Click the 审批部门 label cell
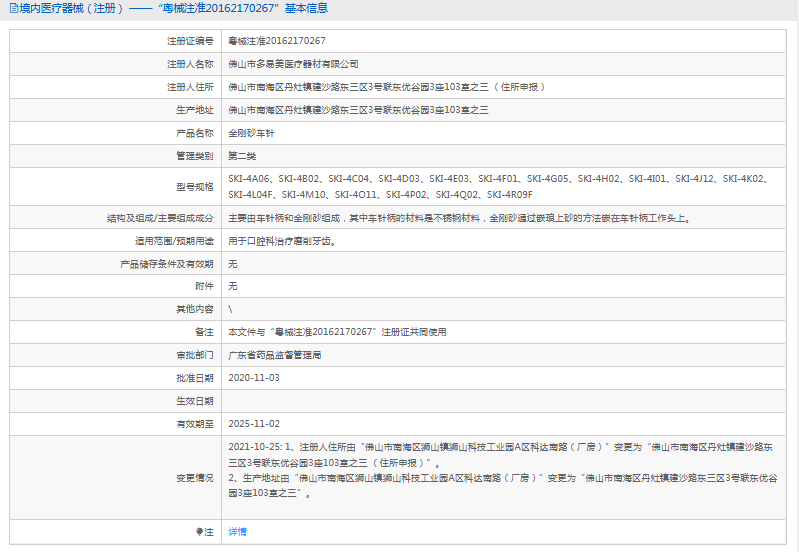The image size is (799, 552). click(x=116, y=355)
